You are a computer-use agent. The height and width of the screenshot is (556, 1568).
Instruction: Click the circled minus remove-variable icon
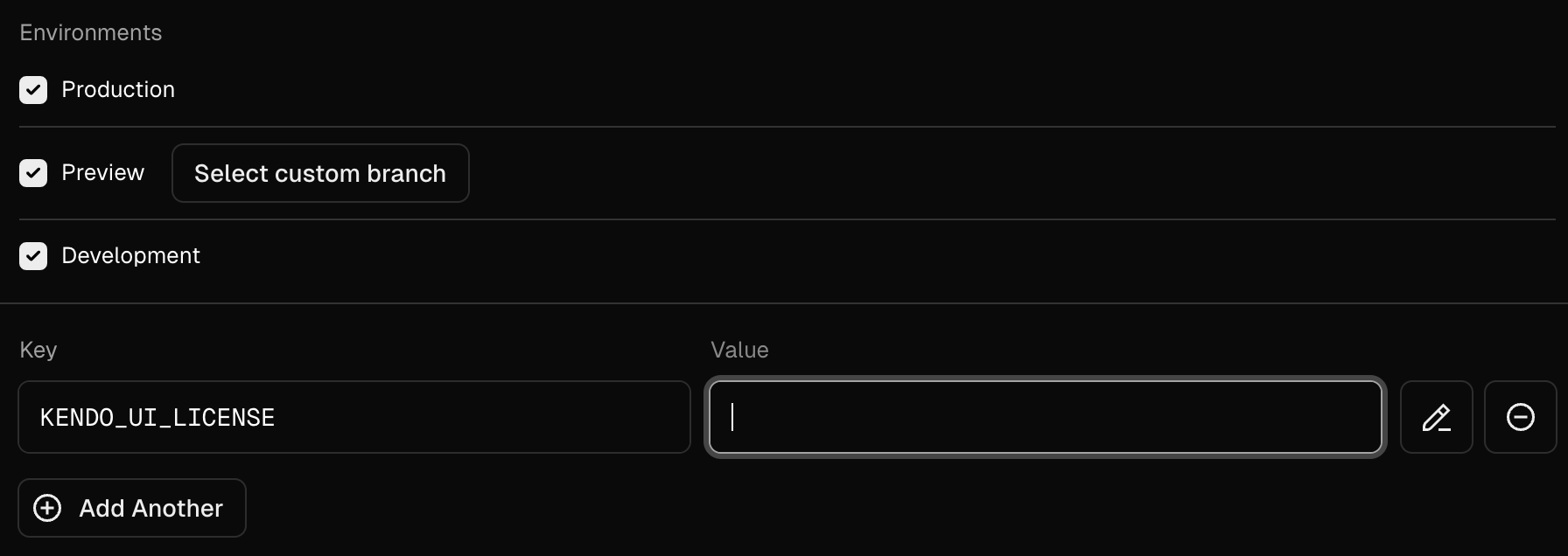[1520, 417]
